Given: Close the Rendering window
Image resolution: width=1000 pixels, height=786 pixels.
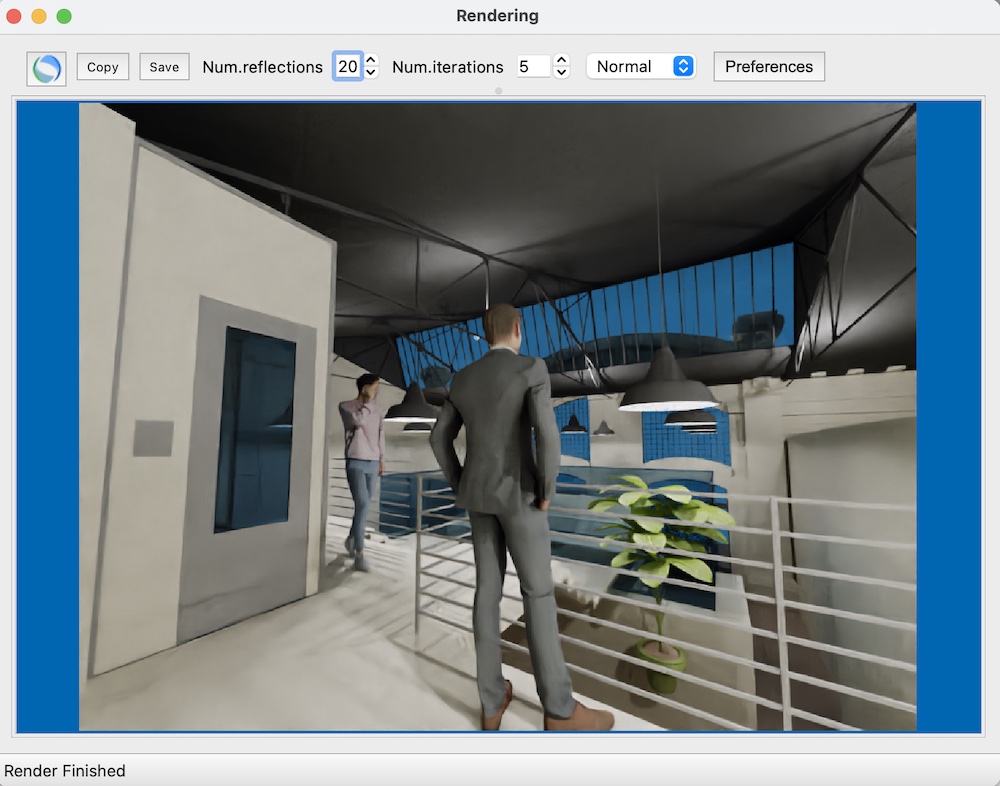Looking at the screenshot, I should tap(14, 16).
